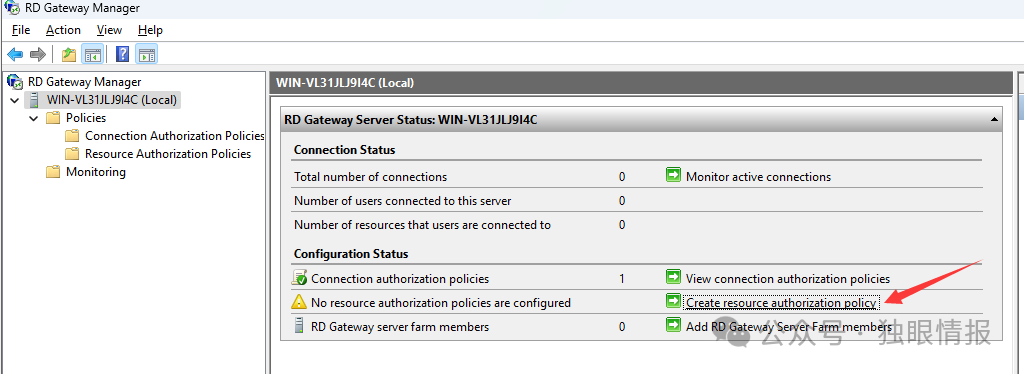Image resolution: width=1024 pixels, height=374 pixels.
Task: Collapse the WIN-VL31JLJ9I4C (Local) tree node
Action: click(x=14, y=101)
